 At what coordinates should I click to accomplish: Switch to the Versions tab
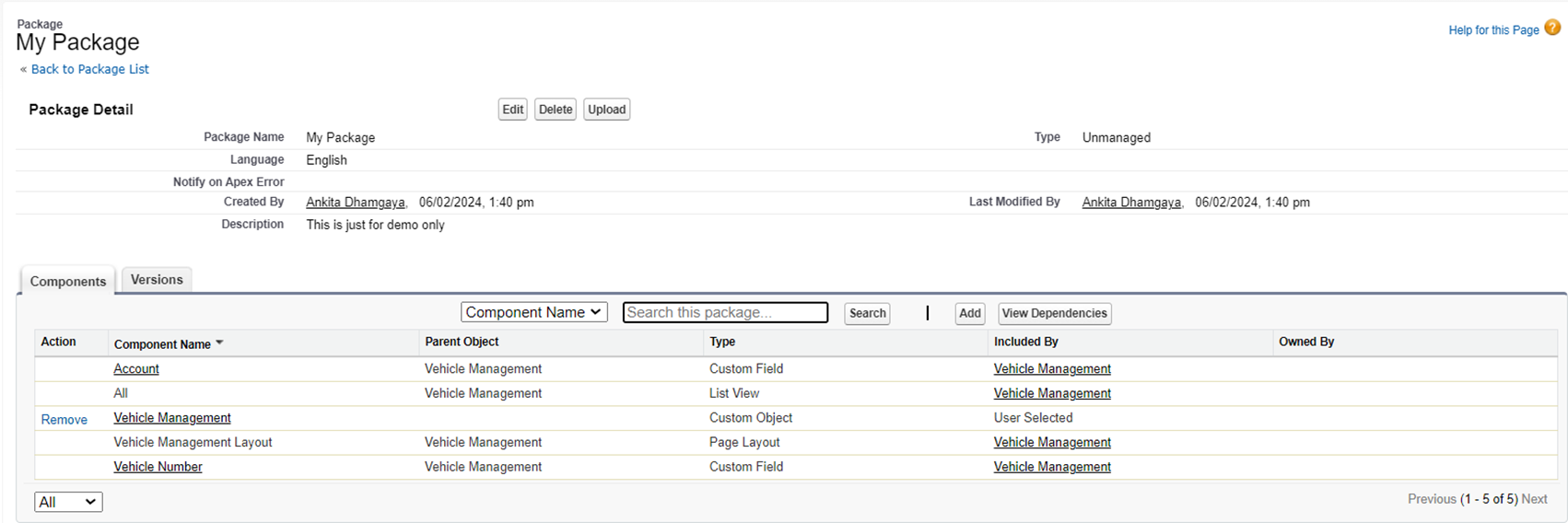tap(157, 280)
